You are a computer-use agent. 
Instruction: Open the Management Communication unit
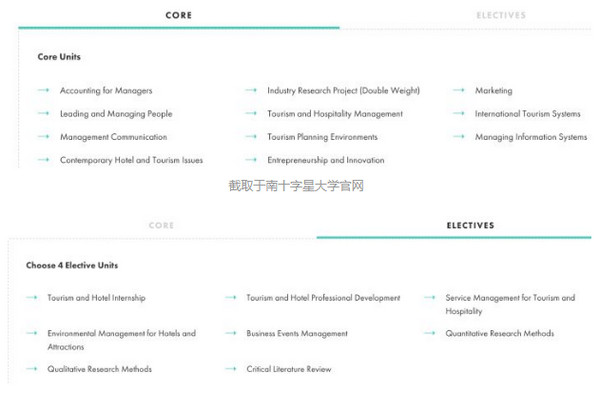tap(113, 137)
